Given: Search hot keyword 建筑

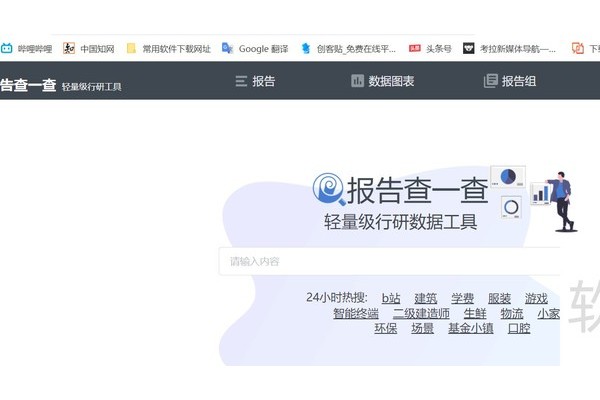Looking at the screenshot, I should tap(426, 298).
